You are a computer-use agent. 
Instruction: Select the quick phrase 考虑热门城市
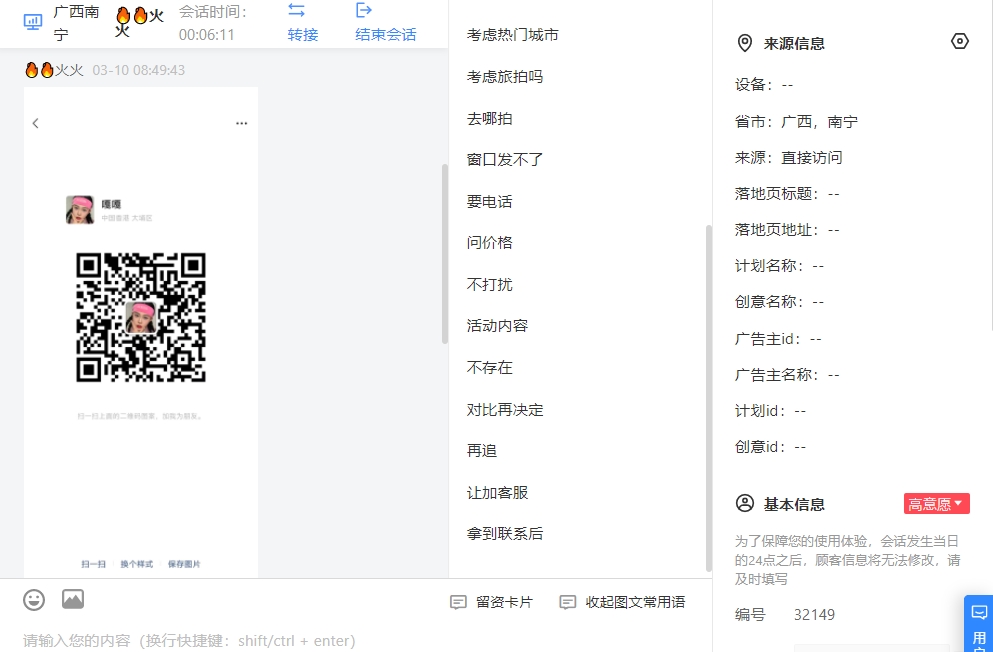pos(512,35)
